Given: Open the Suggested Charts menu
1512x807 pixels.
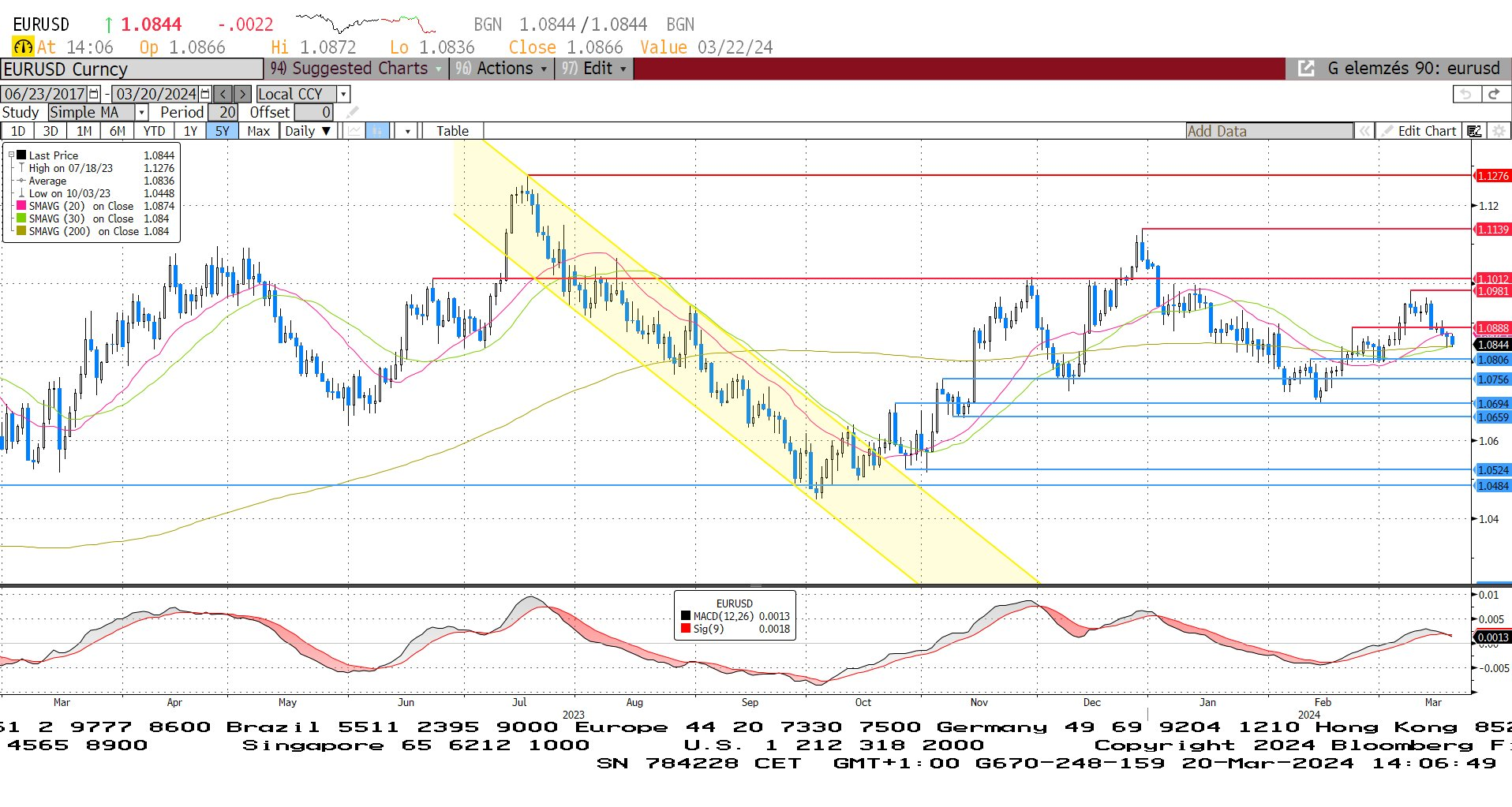Looking at the screenshot, I should (x=356, y=69).
